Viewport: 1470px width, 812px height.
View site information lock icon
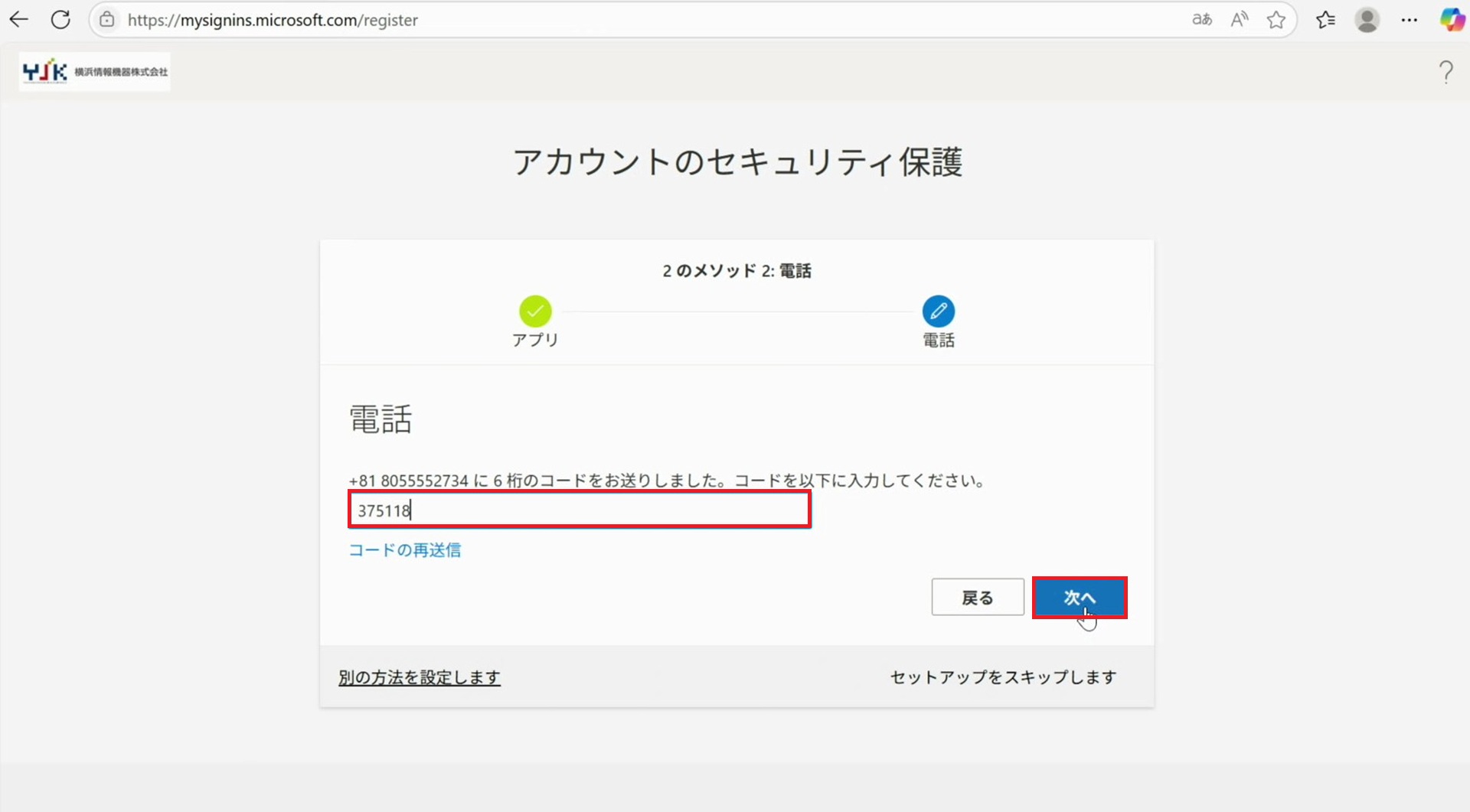pos(107,20)
